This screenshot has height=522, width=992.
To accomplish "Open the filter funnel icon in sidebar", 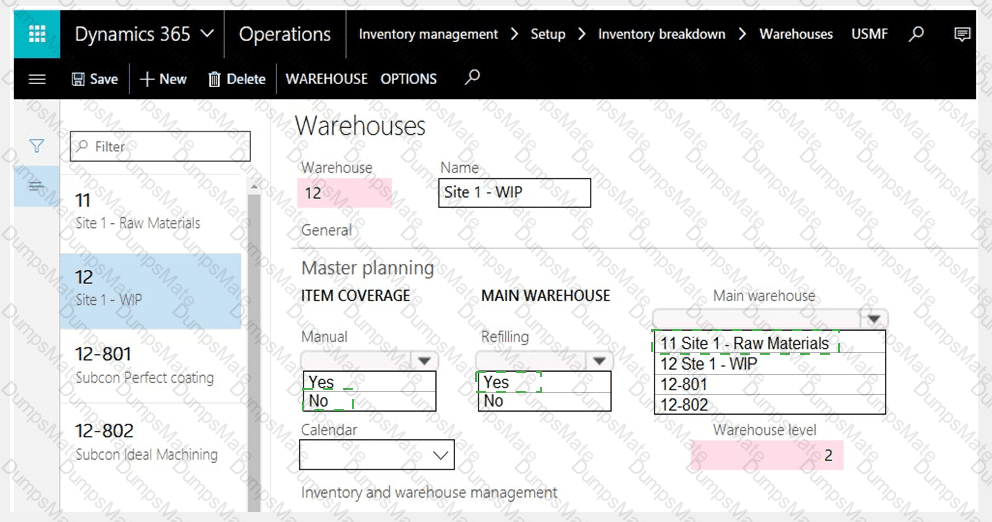I will click(37, 146).
